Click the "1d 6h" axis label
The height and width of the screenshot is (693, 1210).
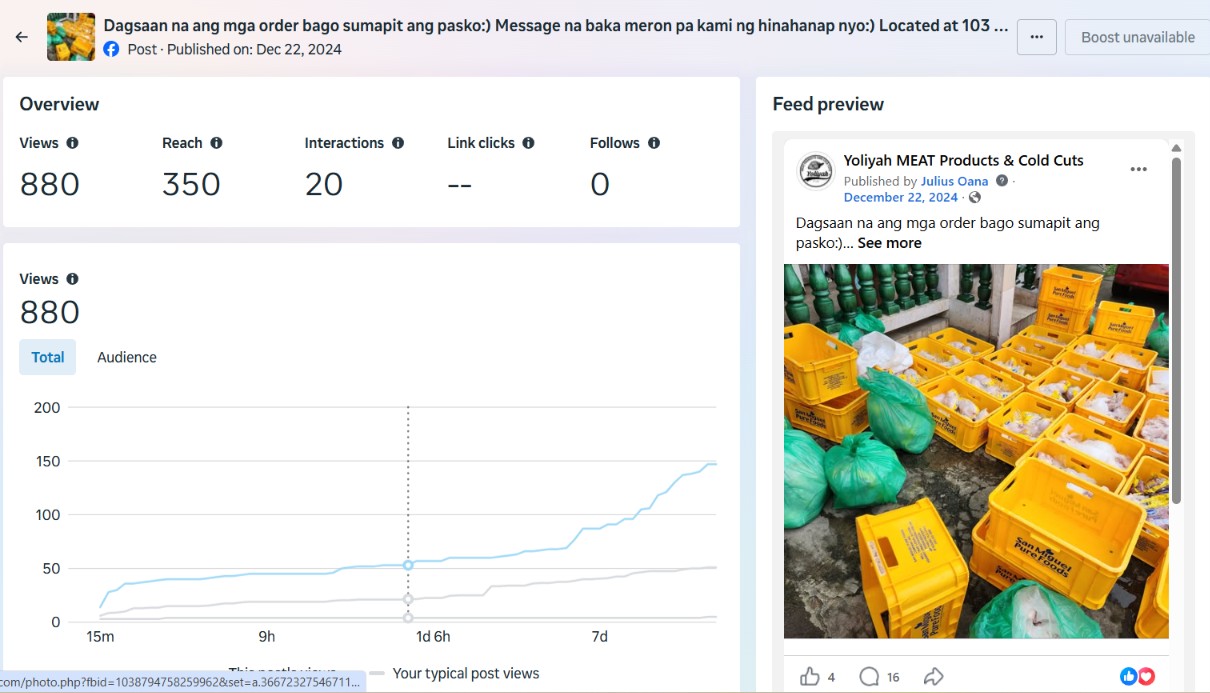click(433, 637)
